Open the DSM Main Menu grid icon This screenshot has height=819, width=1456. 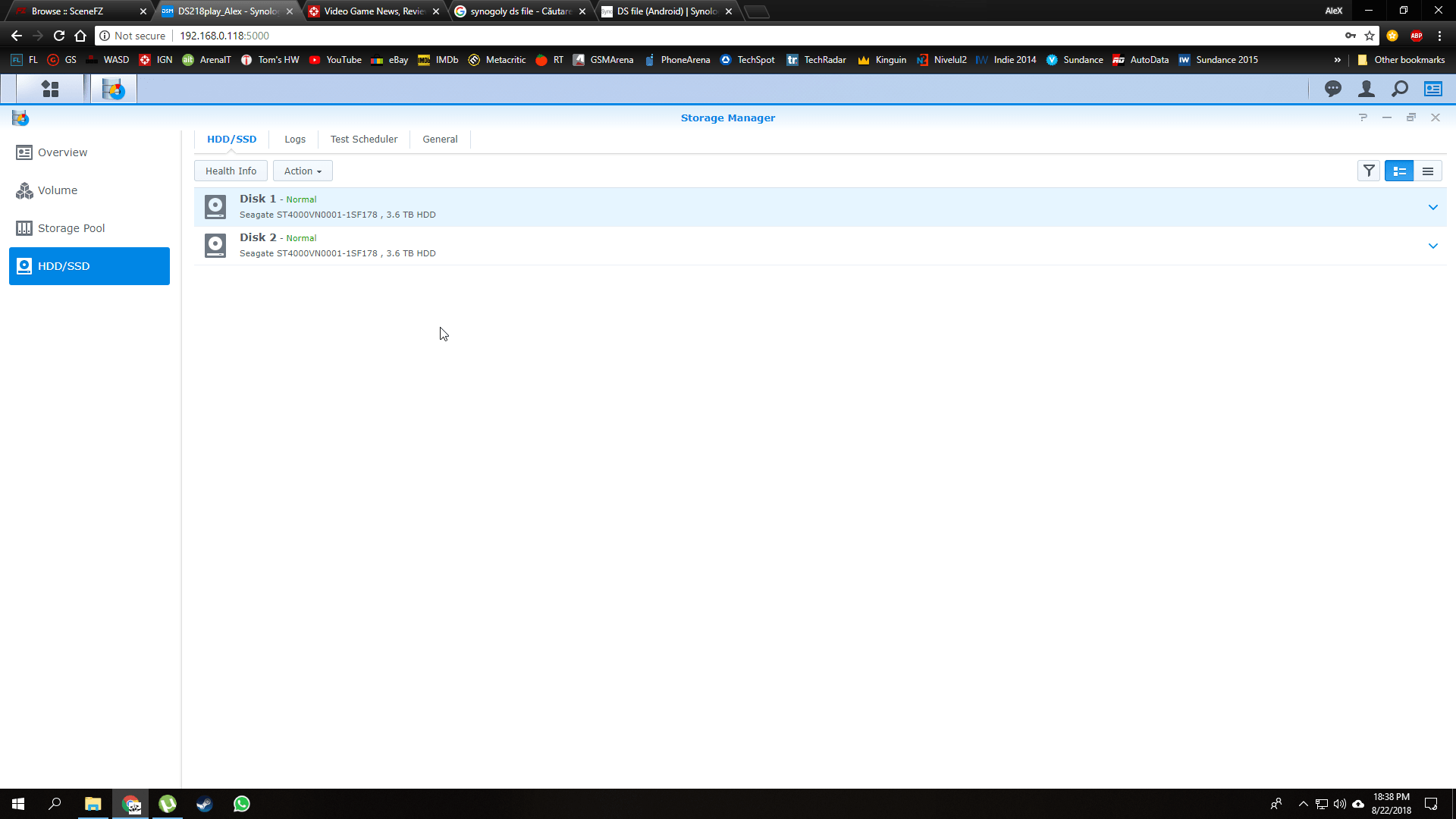click(x=50, y=89)
